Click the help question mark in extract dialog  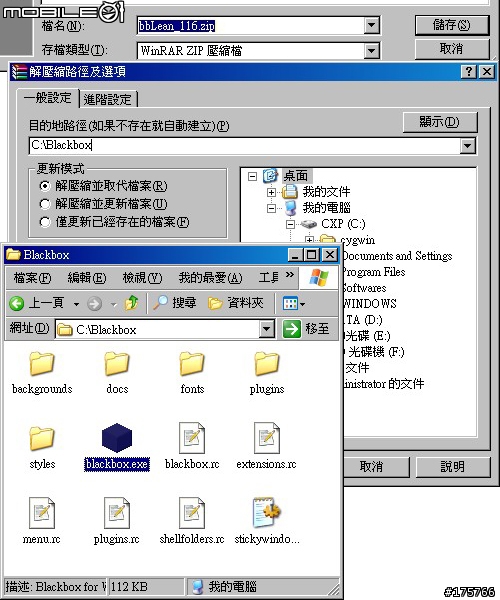(469, 72)
